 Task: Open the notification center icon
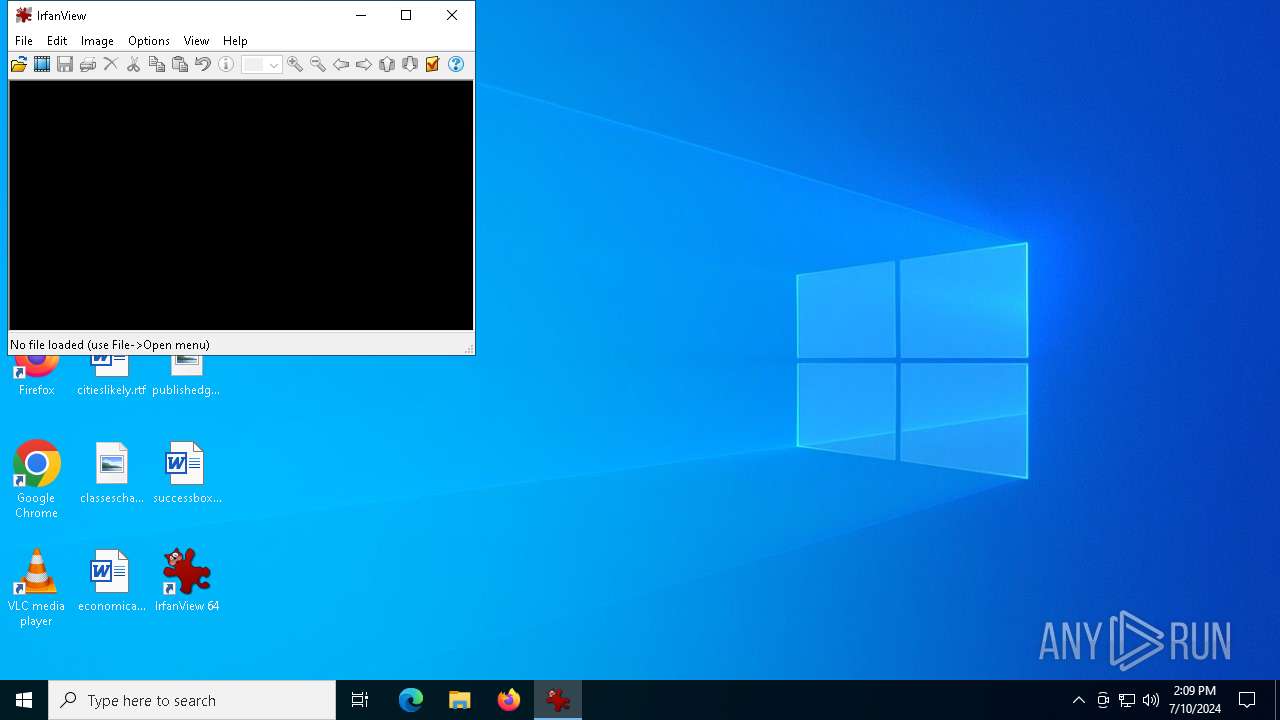1247,700
